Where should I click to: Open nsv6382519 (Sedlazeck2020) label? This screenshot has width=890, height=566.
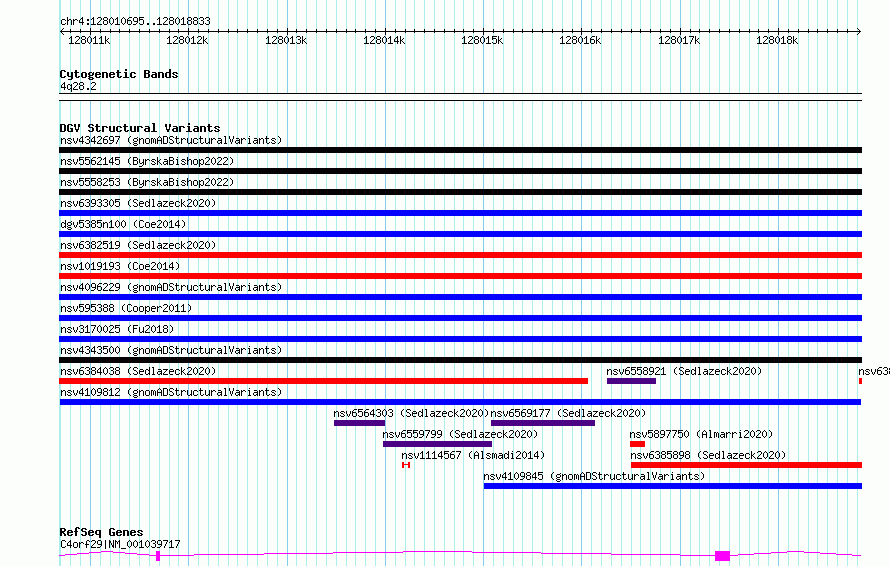point(138,245)
